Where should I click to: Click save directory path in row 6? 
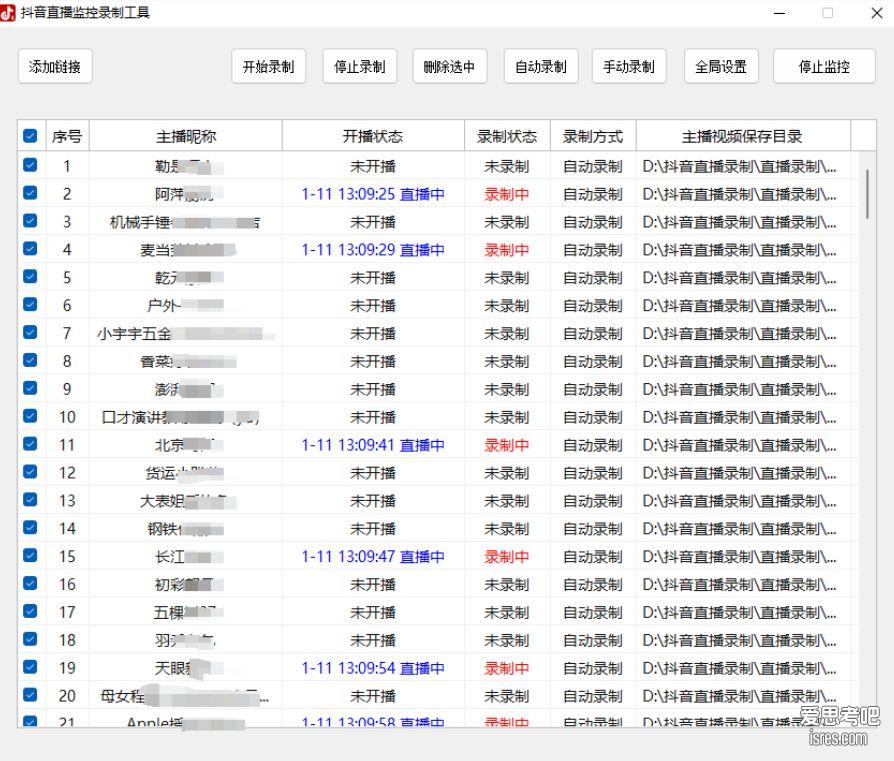tap(739, 306)
